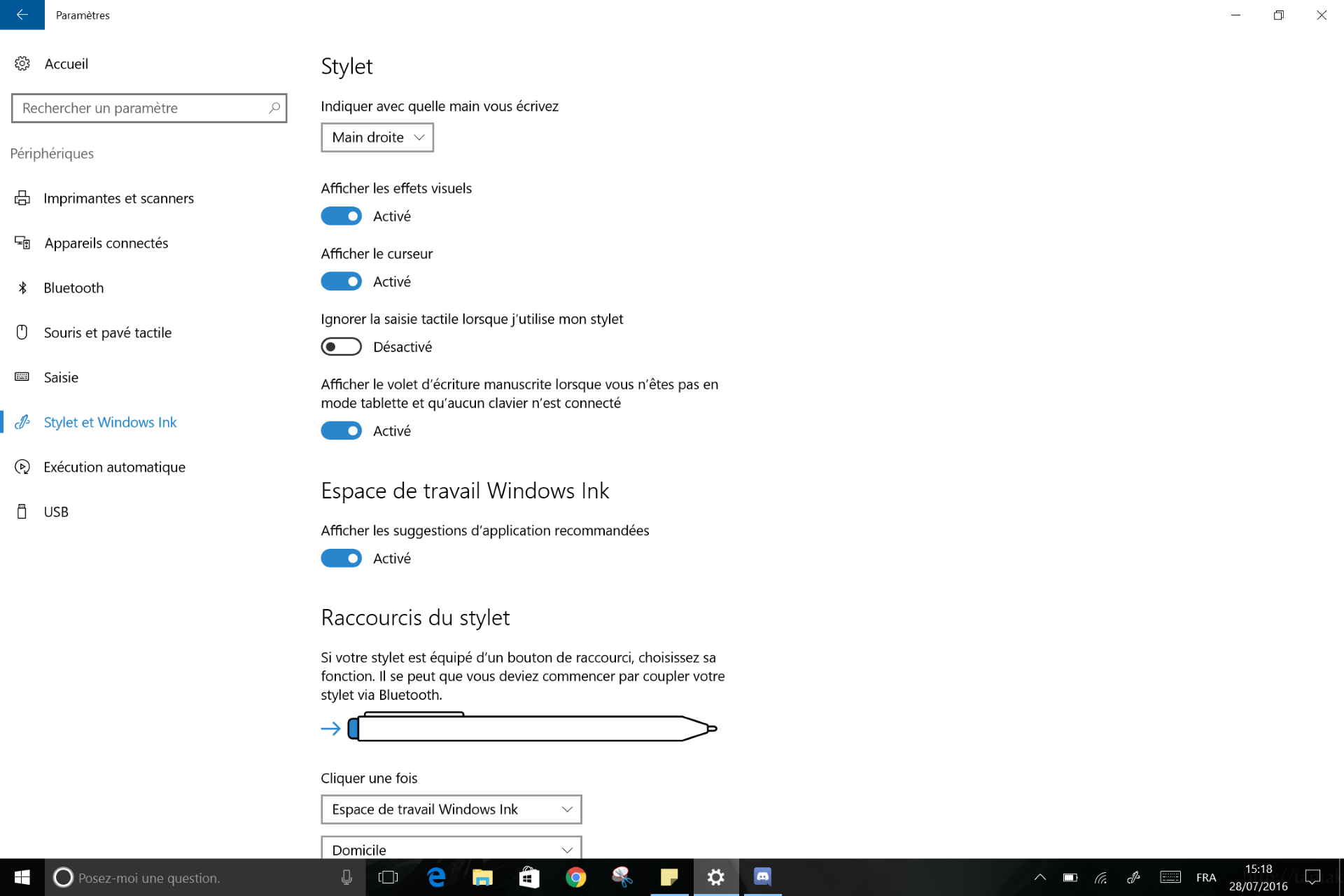Open Sticky Notes from taskbar
This screenshot has height=896, width=1344.
pyautogui.click(x=669, y=877)
